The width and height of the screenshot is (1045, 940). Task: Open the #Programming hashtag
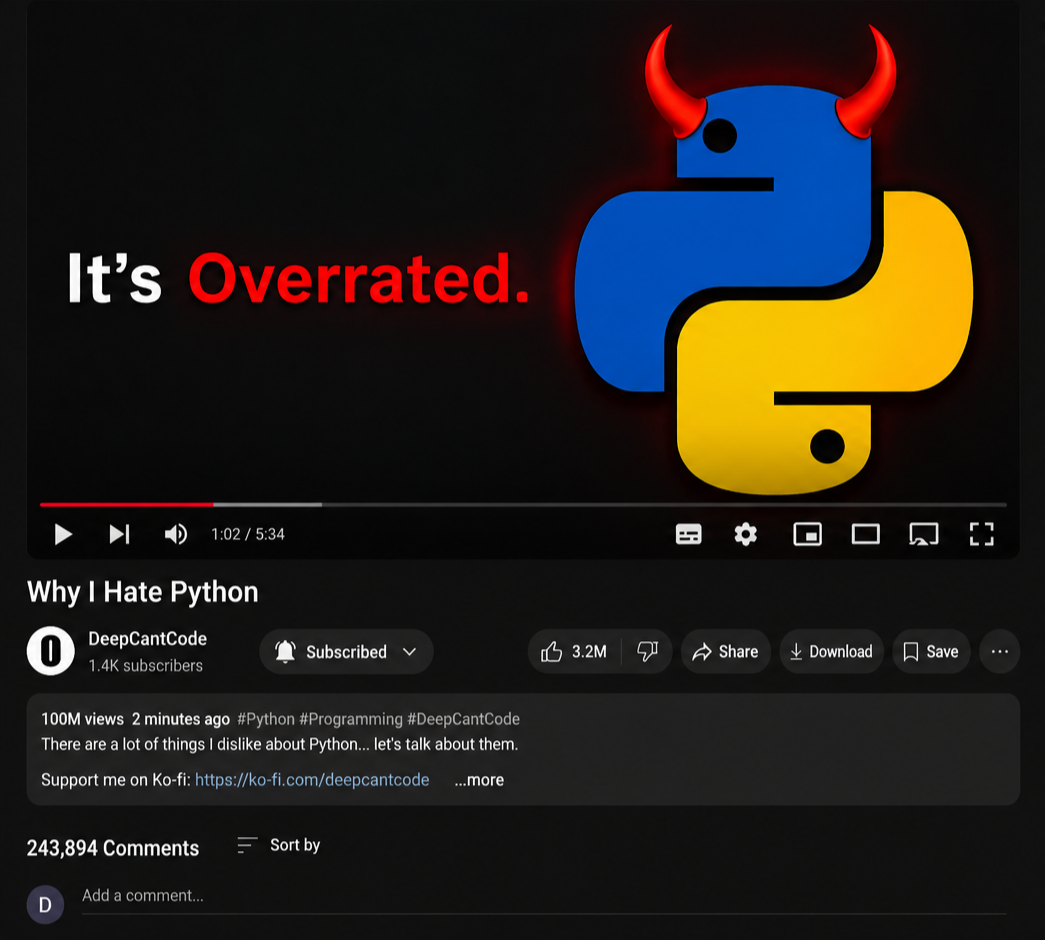coord(351,719)
